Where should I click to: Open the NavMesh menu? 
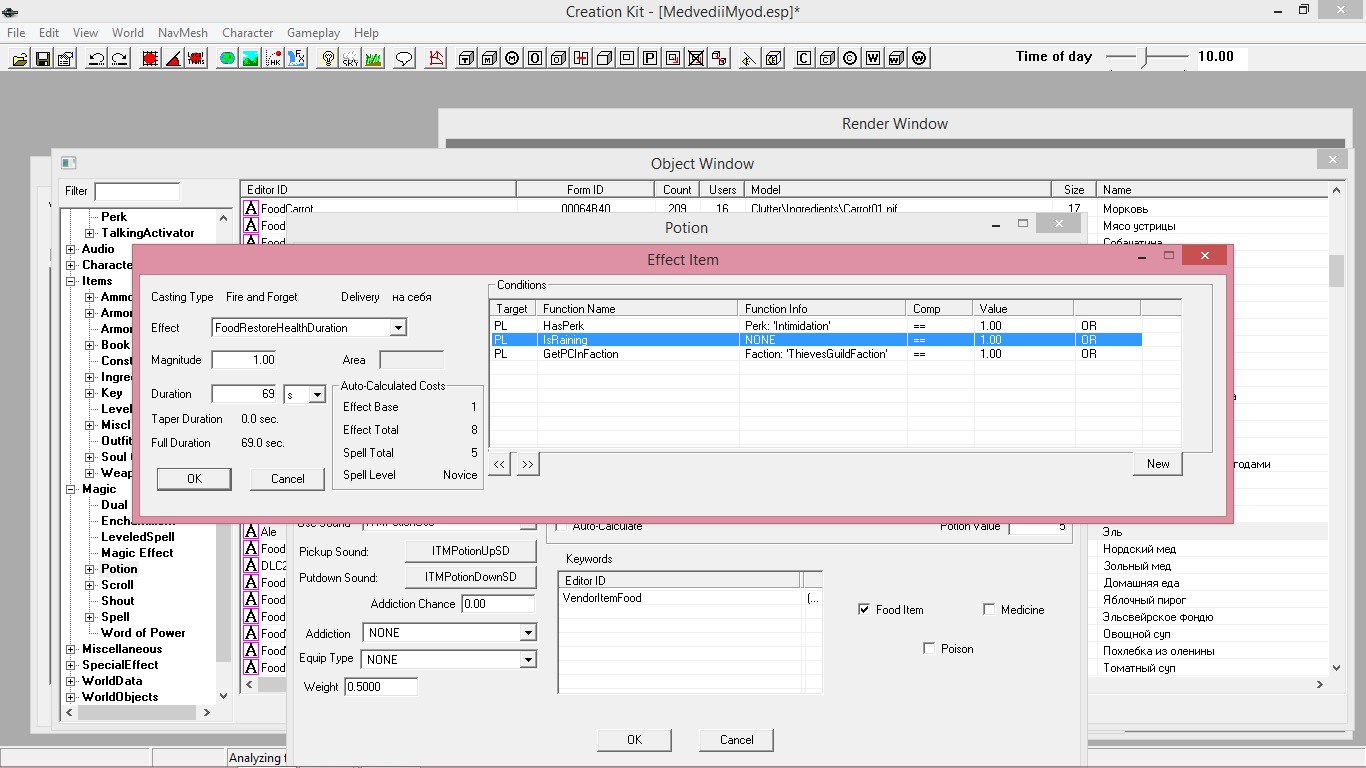click(182, 33)
